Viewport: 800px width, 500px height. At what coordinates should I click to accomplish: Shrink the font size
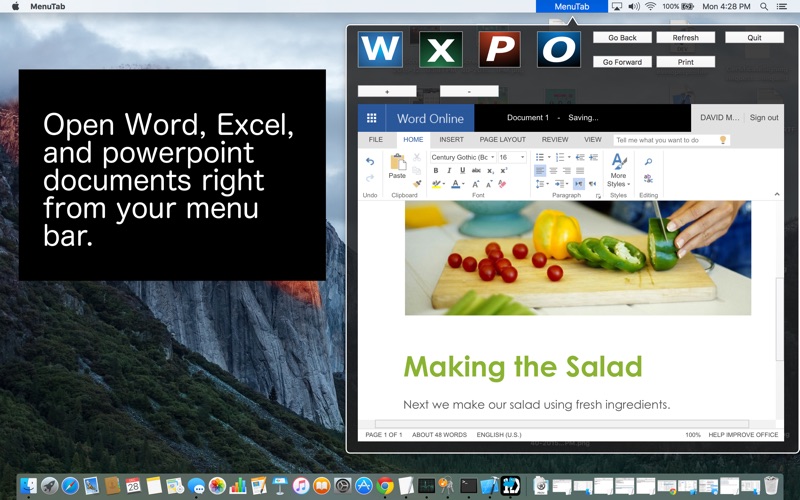point(489,184)
